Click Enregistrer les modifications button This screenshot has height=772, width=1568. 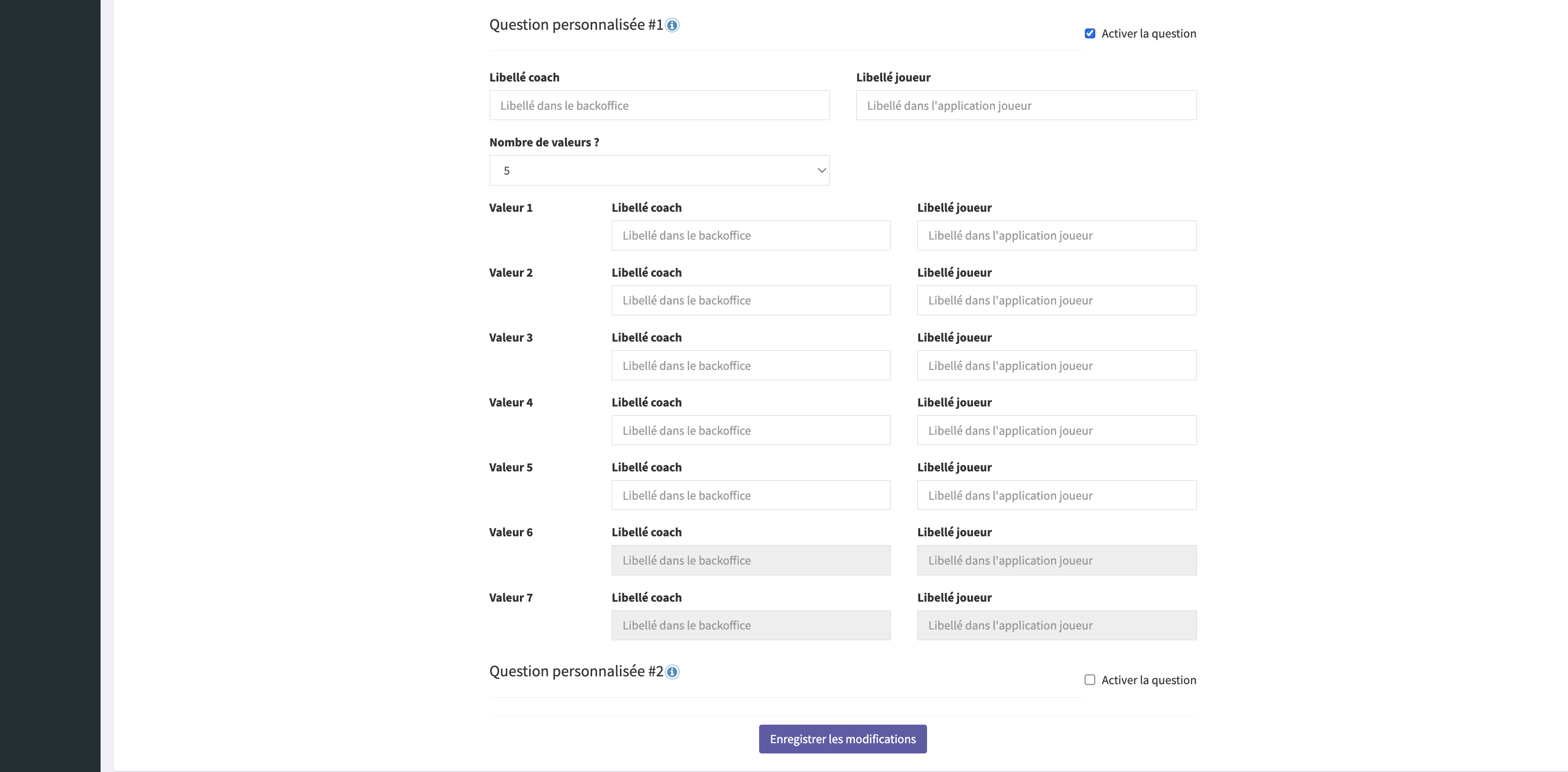(843, 738)
